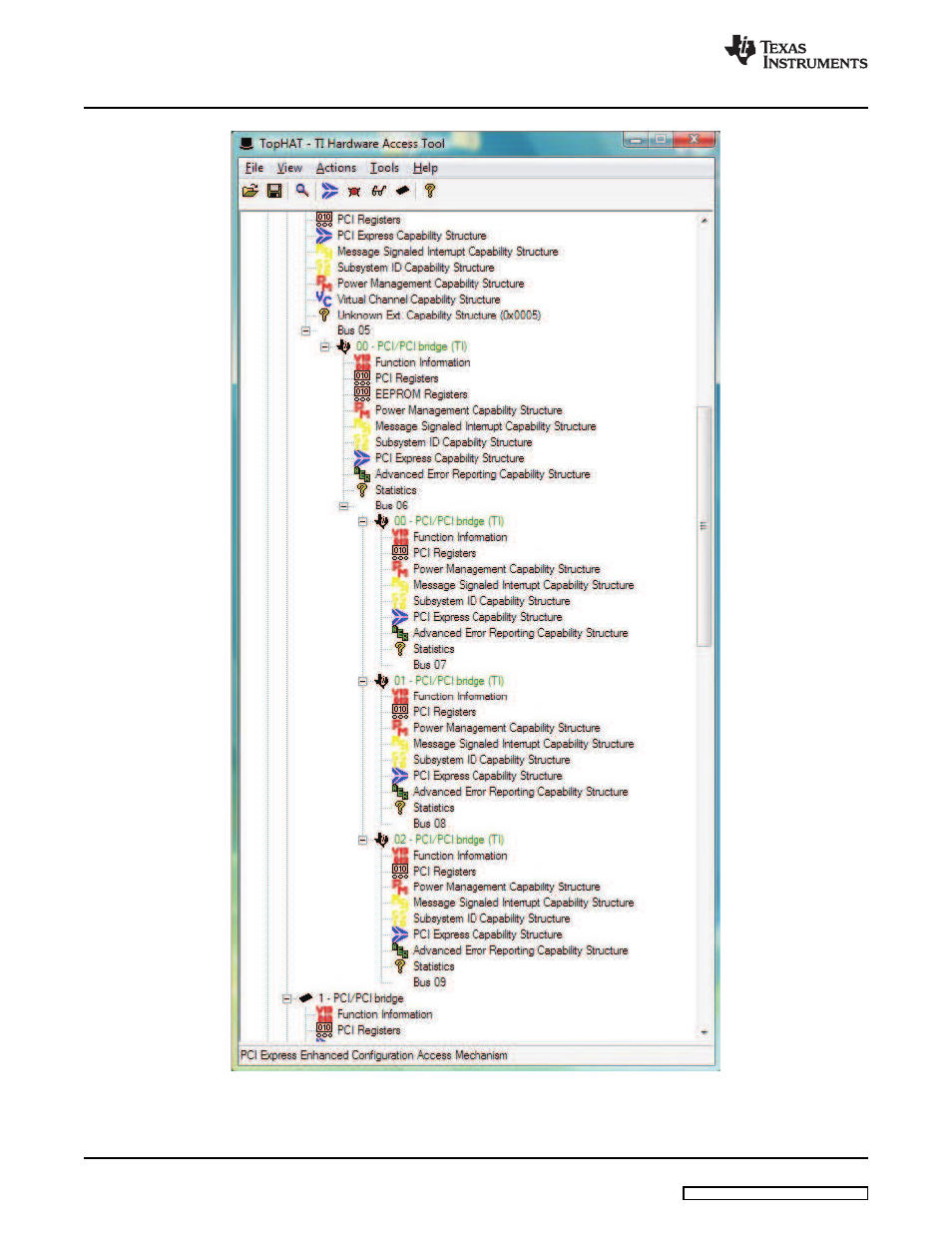Image resolution: width=952 pixels, height=1233 pixels.
Task: Click the PCI Registers icon under the 01 bridge
Action: pyautogui.click(x=400, y=712)
